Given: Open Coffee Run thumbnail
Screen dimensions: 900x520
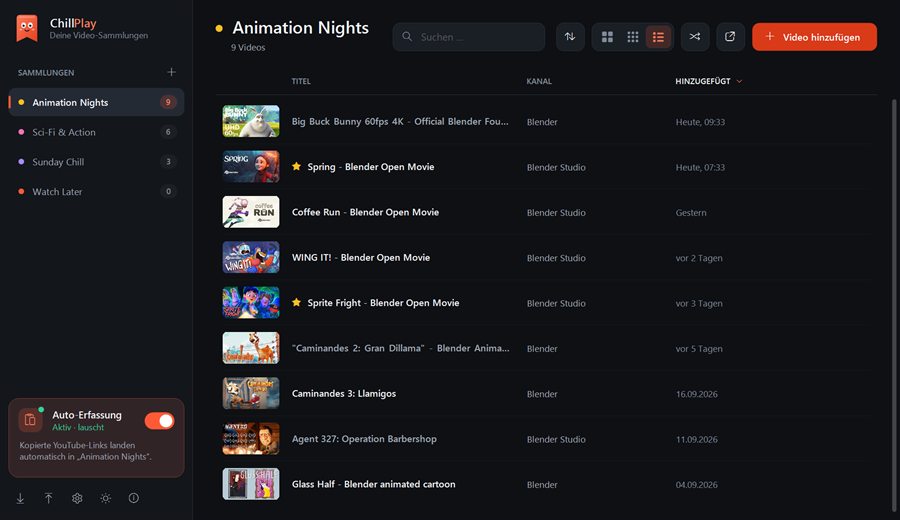Looking at the screenshot, I should coord(251,212).
